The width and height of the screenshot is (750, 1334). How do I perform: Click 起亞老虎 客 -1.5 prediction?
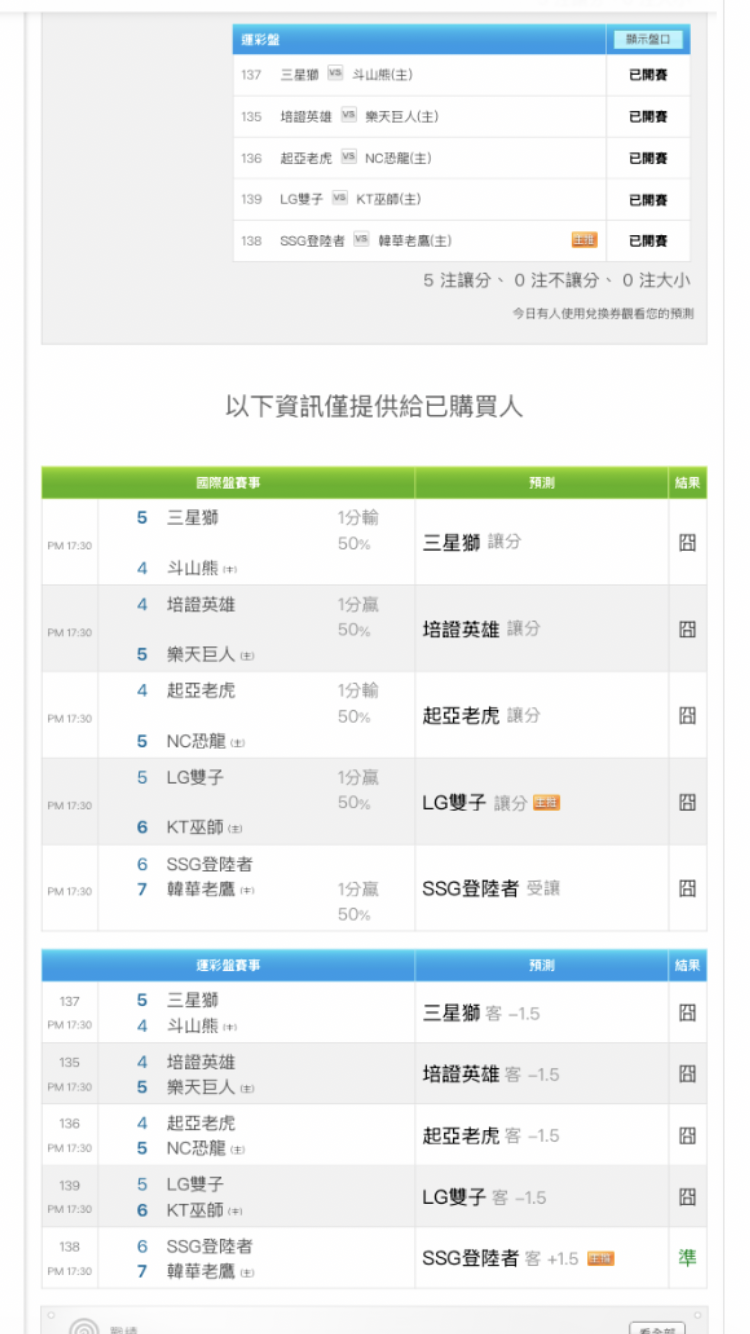tap(490, 1136)
